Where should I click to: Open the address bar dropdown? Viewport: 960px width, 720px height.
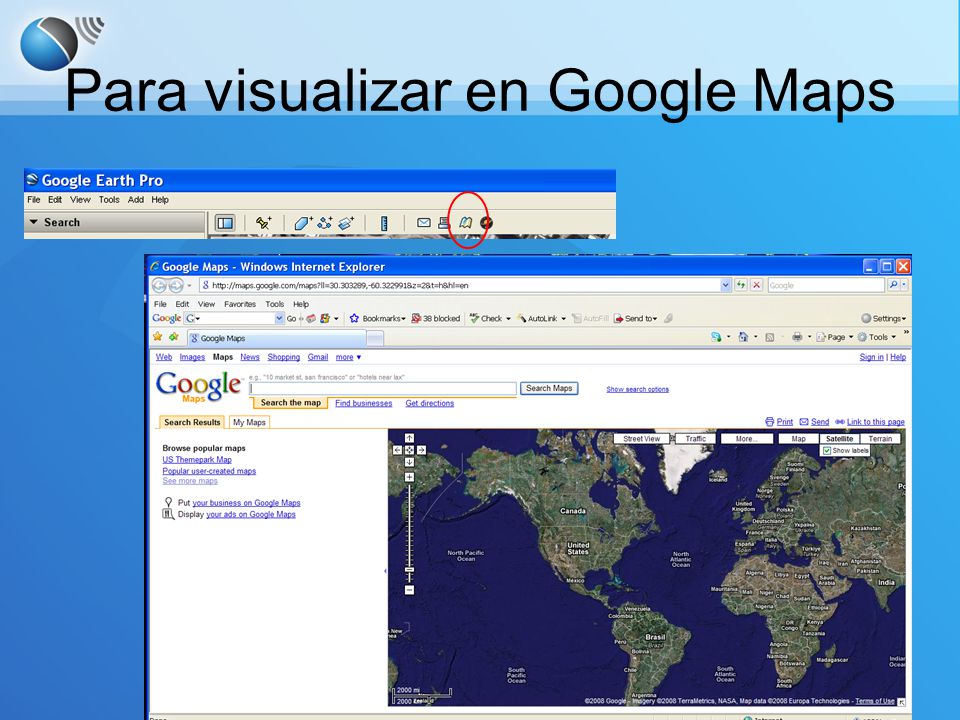tap(726, 285)
